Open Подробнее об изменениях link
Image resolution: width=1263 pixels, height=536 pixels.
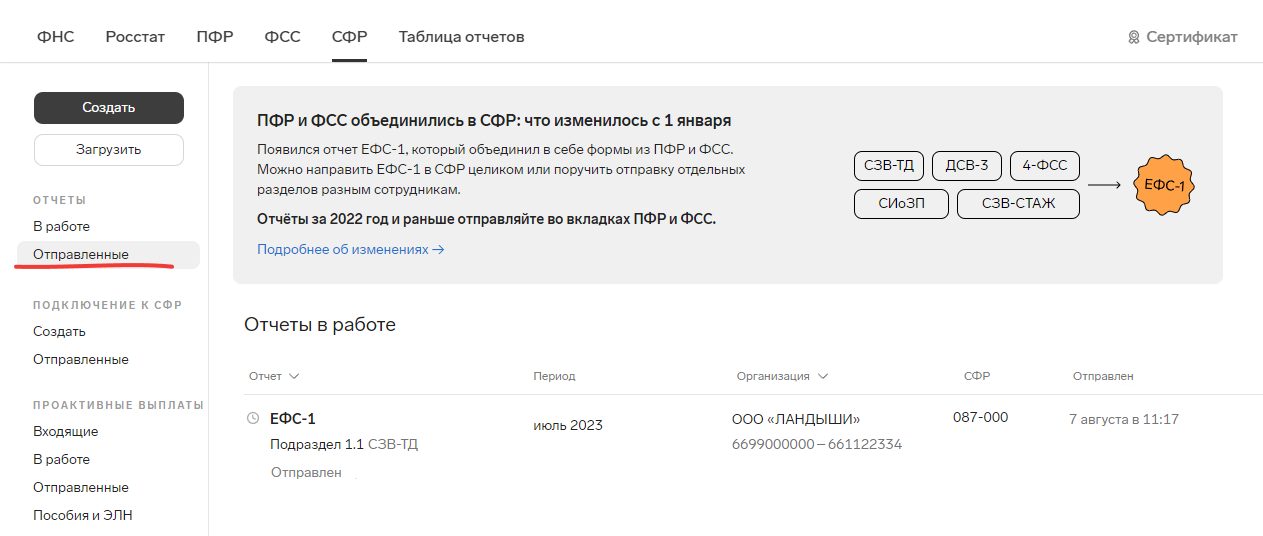click(x=351, y=249)
